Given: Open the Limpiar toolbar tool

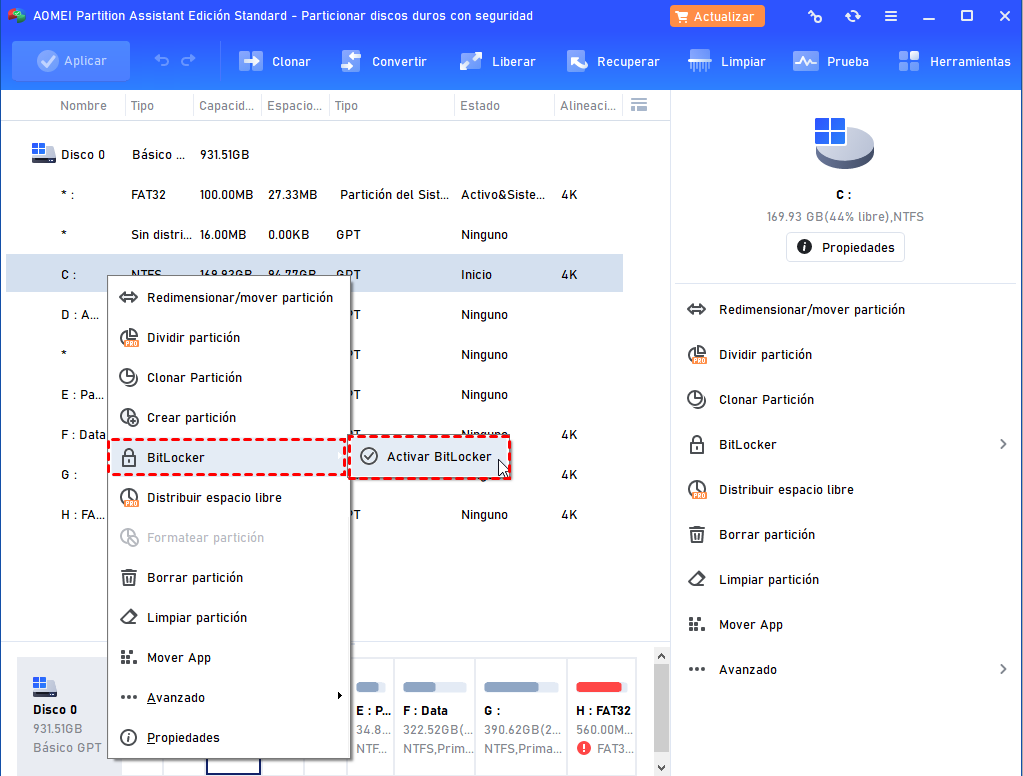Looking at the screenshot, I should click(727, 61).
